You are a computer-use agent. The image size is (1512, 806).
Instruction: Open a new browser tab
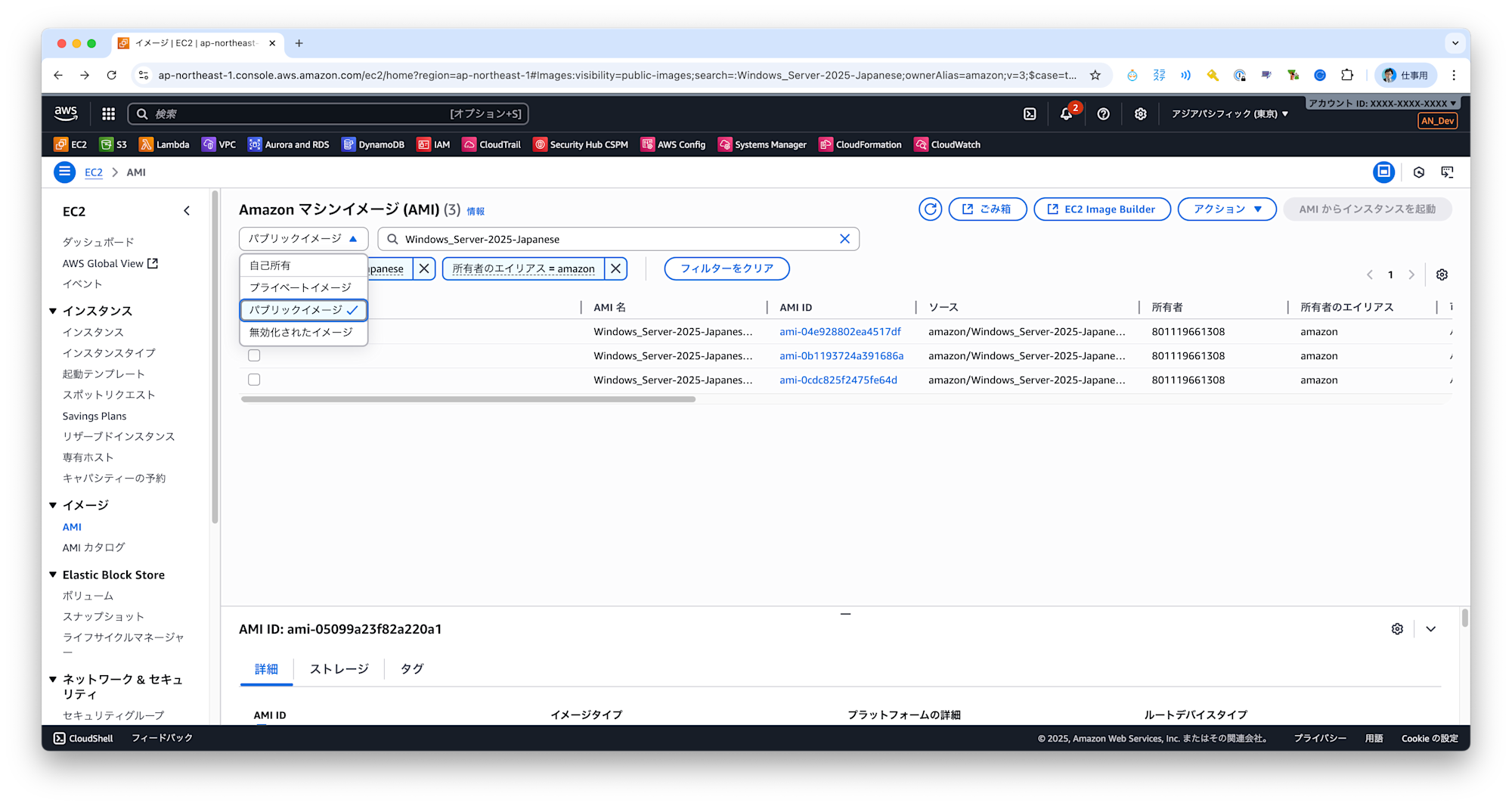[x=299, y=43]
